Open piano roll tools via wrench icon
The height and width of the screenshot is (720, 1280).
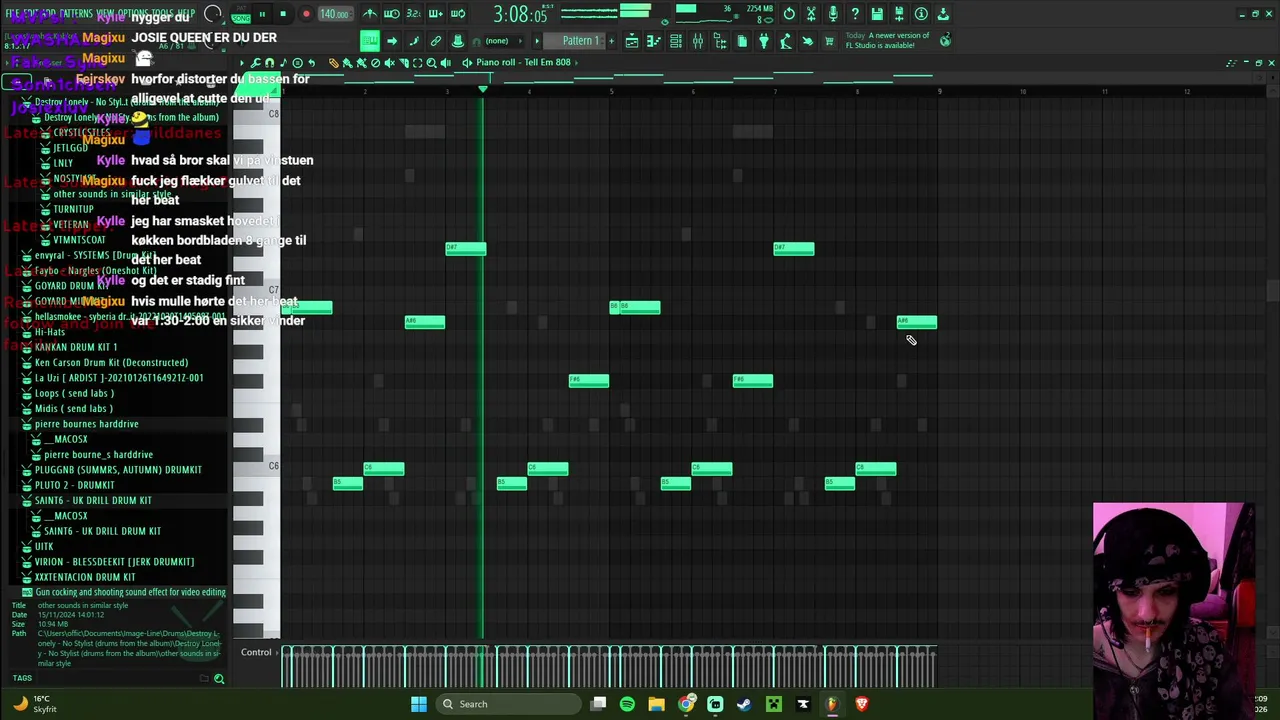coord(255,63)
